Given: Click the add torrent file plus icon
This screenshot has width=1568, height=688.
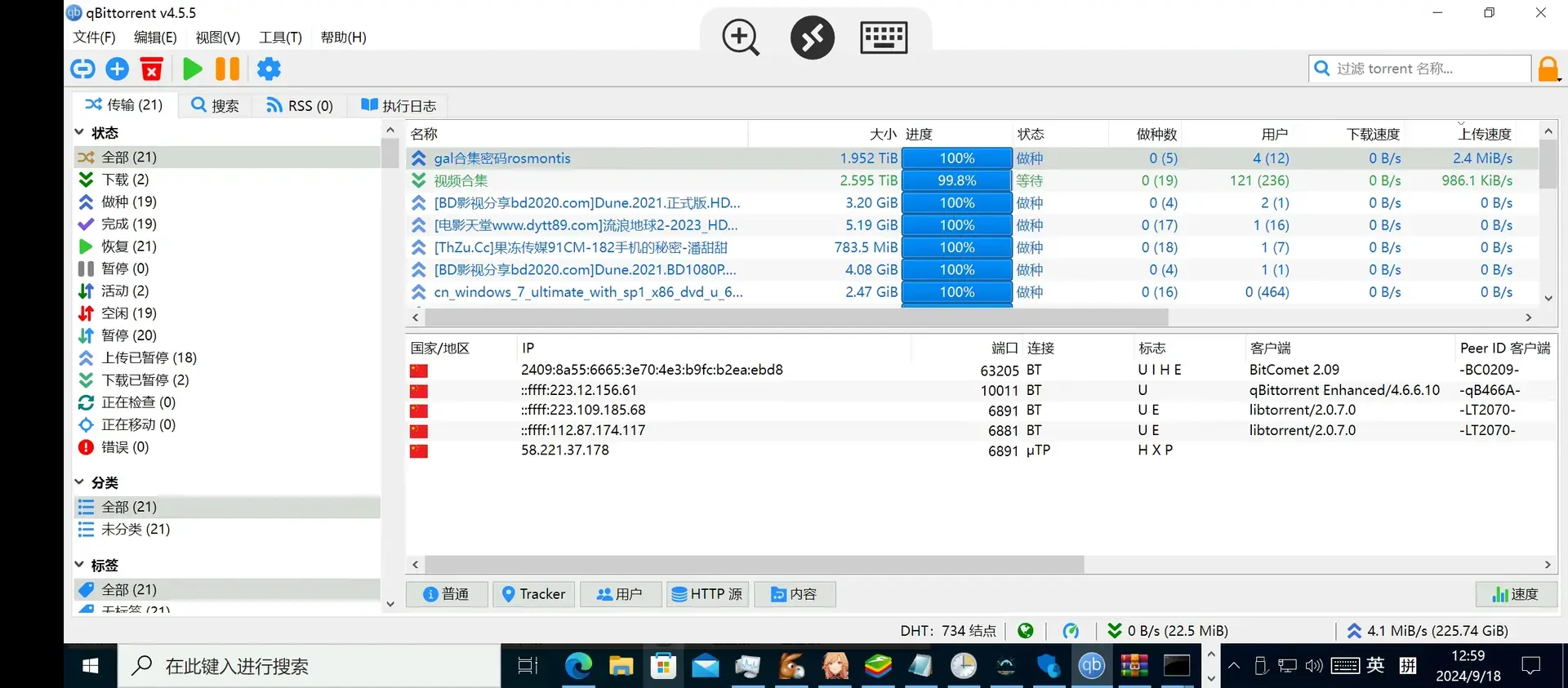Looking at the screenshot, I should click(x=118, y=69).
